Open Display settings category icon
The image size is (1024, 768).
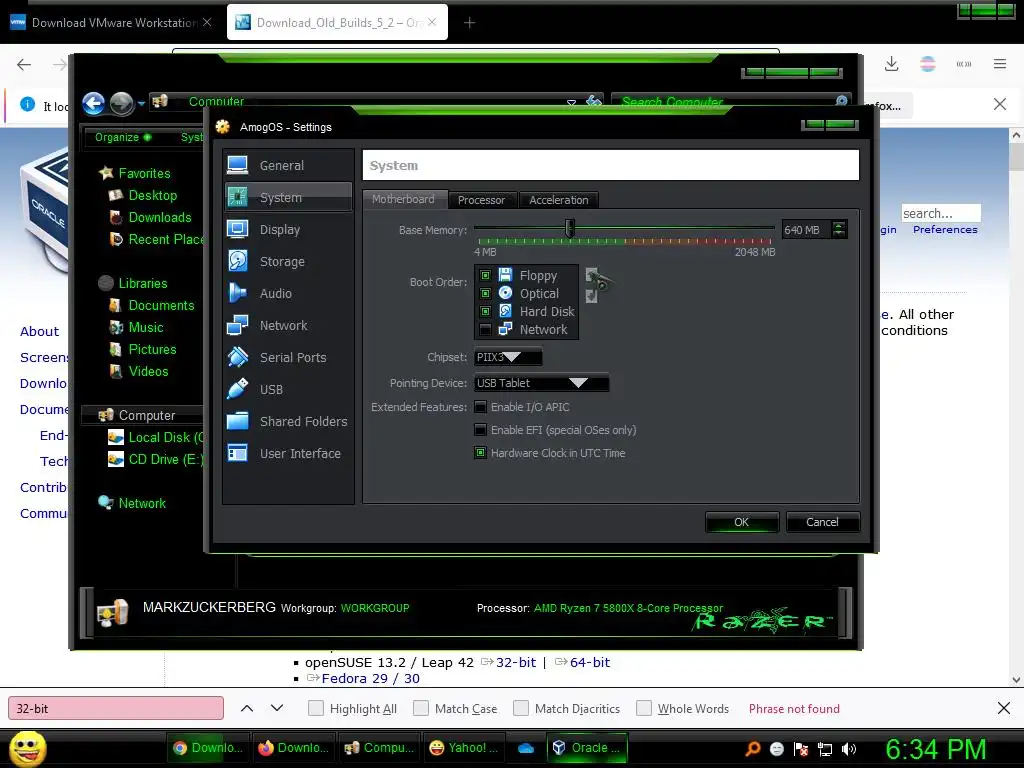coord(237,229)
